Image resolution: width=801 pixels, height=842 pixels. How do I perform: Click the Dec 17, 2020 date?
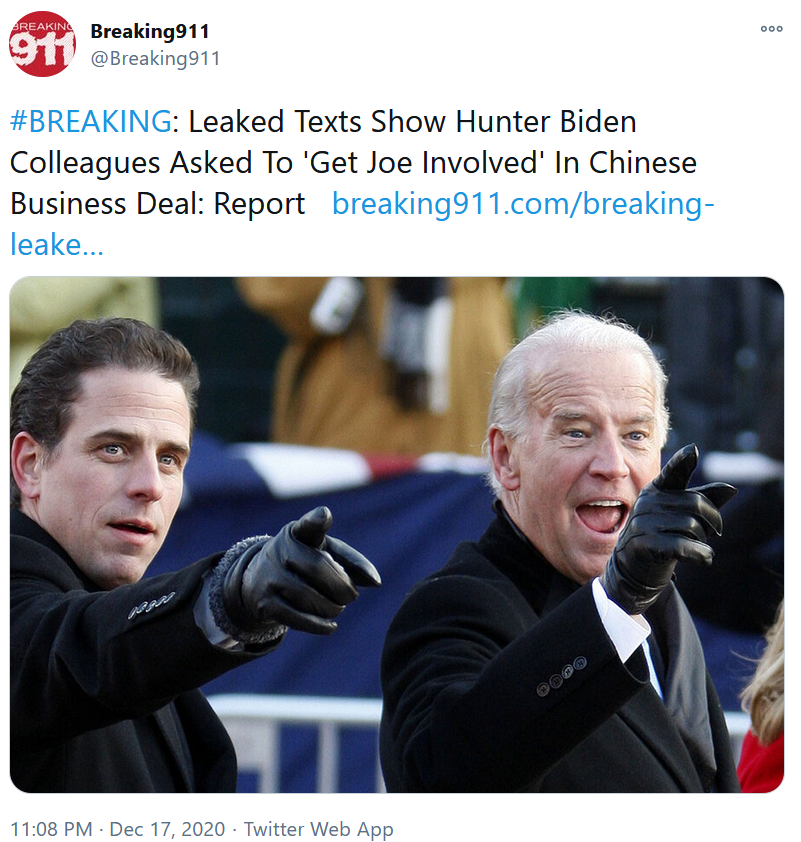point(167,829)
